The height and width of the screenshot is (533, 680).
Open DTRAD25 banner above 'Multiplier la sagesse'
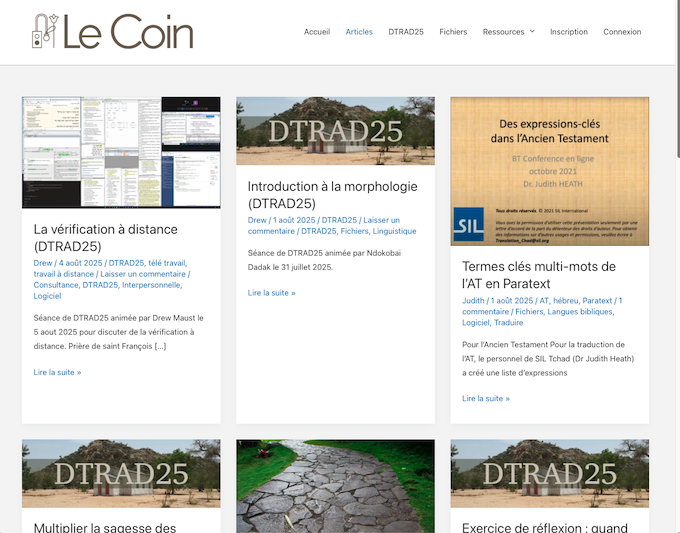[x=121, y=474]
